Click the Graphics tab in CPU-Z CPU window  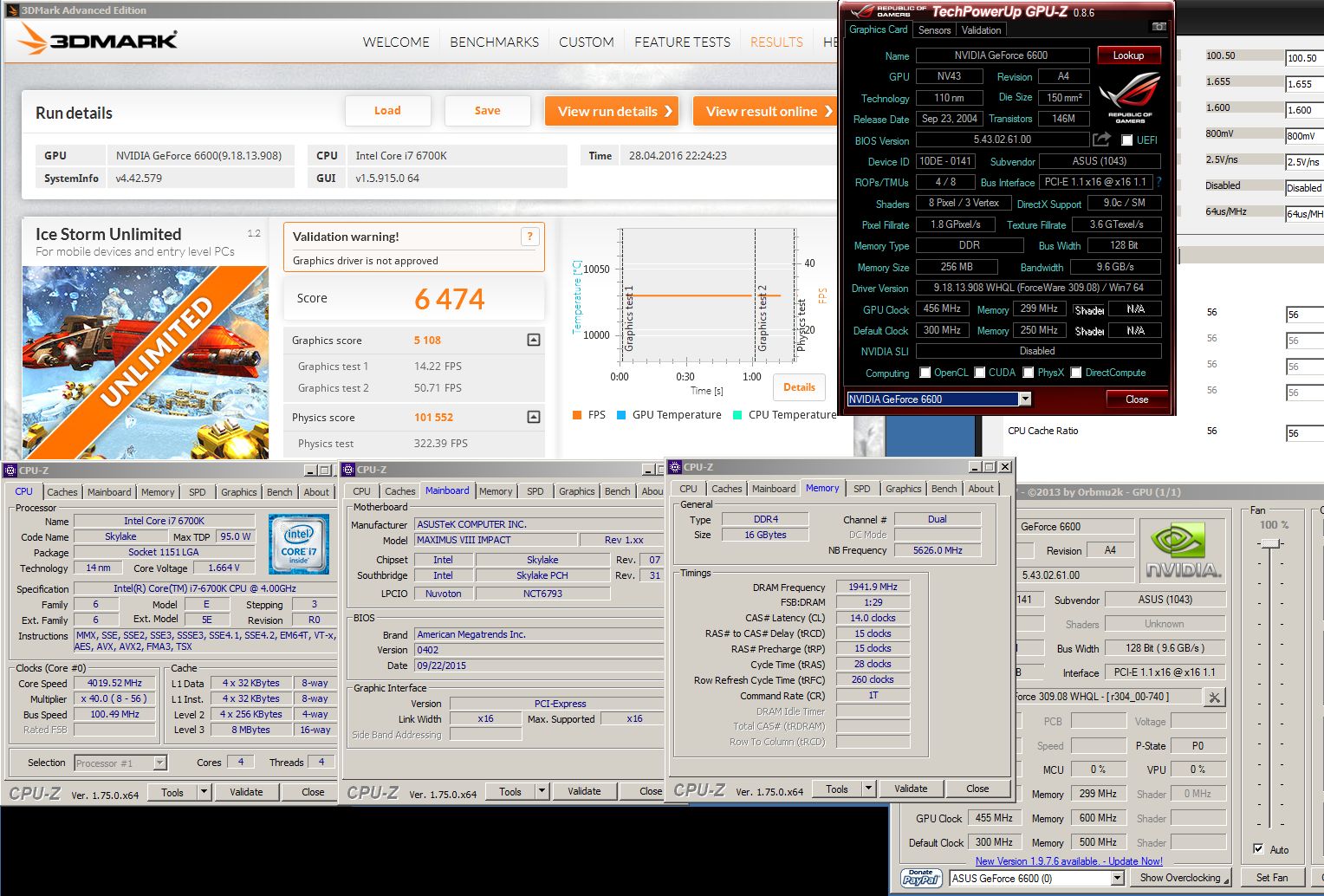(239, 492)
